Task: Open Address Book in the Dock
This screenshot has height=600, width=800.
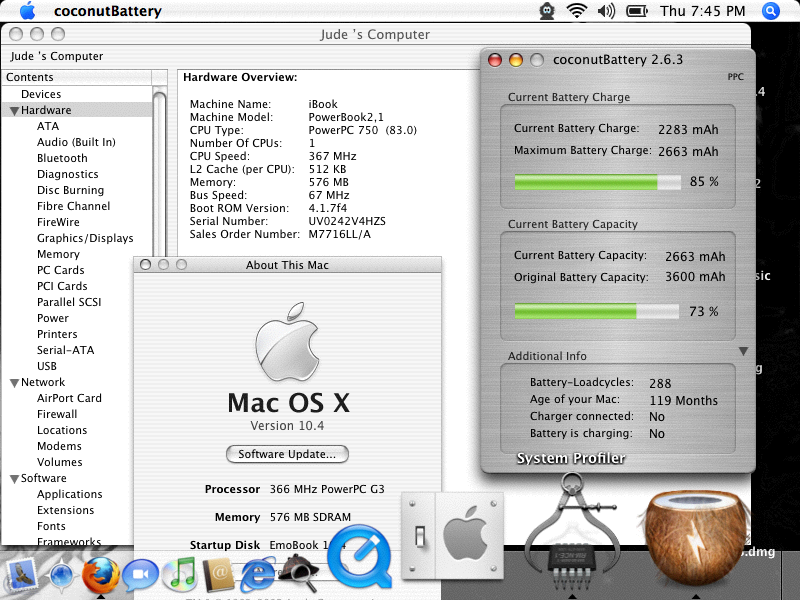Action: (219, 576)
